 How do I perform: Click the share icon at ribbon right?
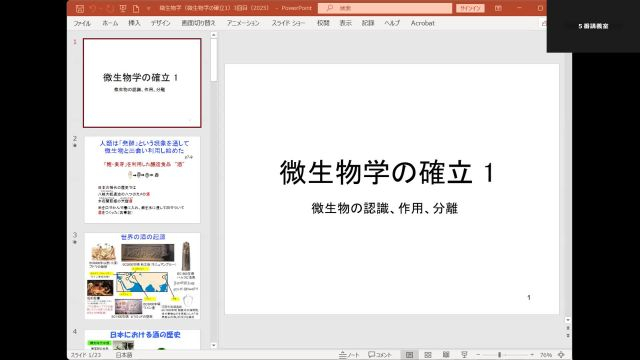coord(544,23)
